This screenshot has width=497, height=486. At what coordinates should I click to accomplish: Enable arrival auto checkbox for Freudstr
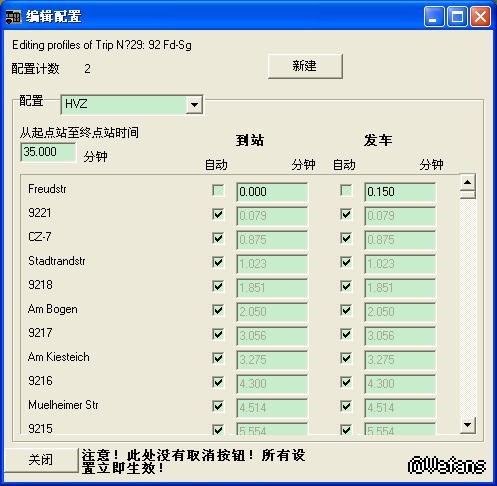click(x=218, y=191)
